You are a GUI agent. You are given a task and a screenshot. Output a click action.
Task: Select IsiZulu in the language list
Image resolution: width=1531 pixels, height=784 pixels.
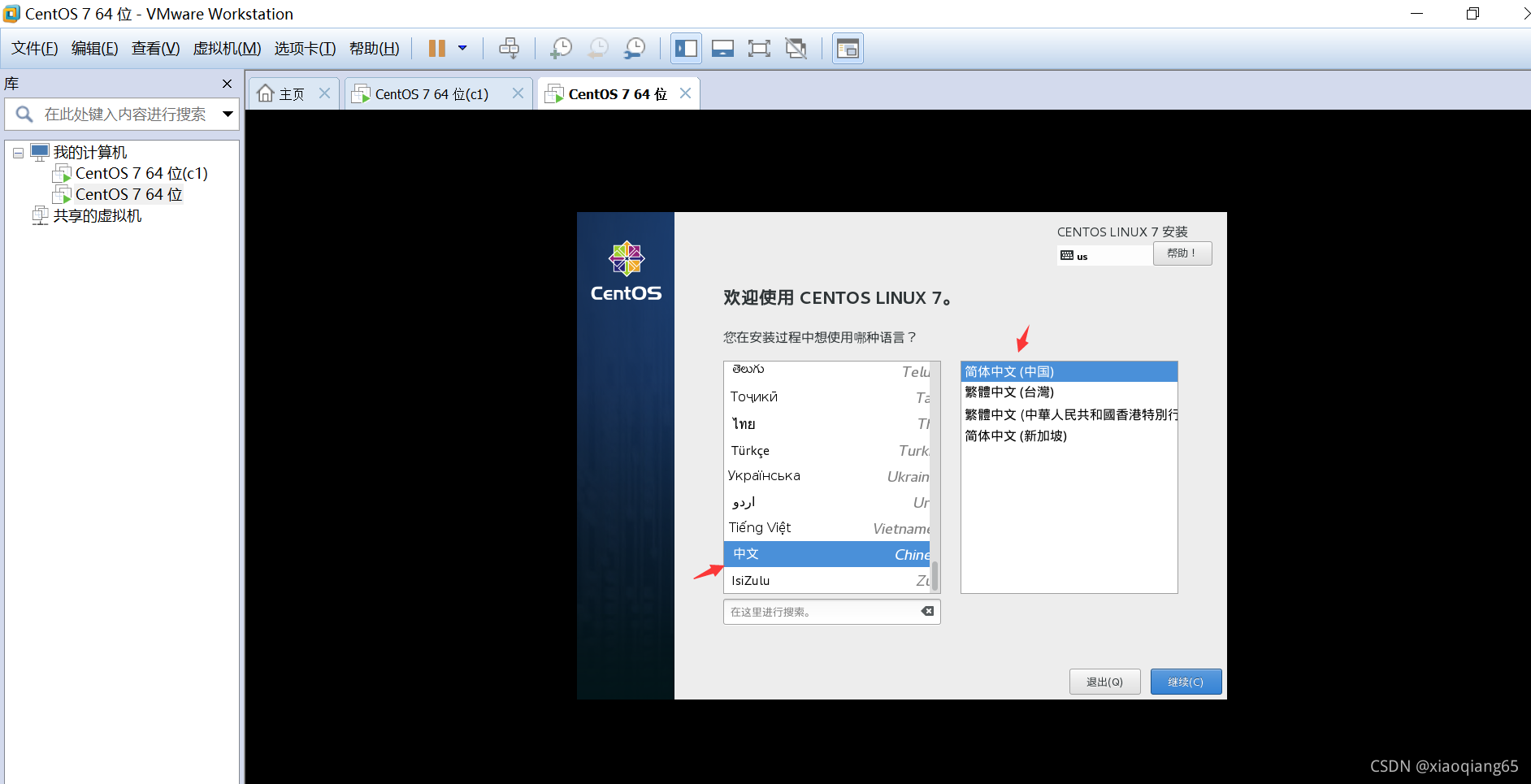pos(826,580)
